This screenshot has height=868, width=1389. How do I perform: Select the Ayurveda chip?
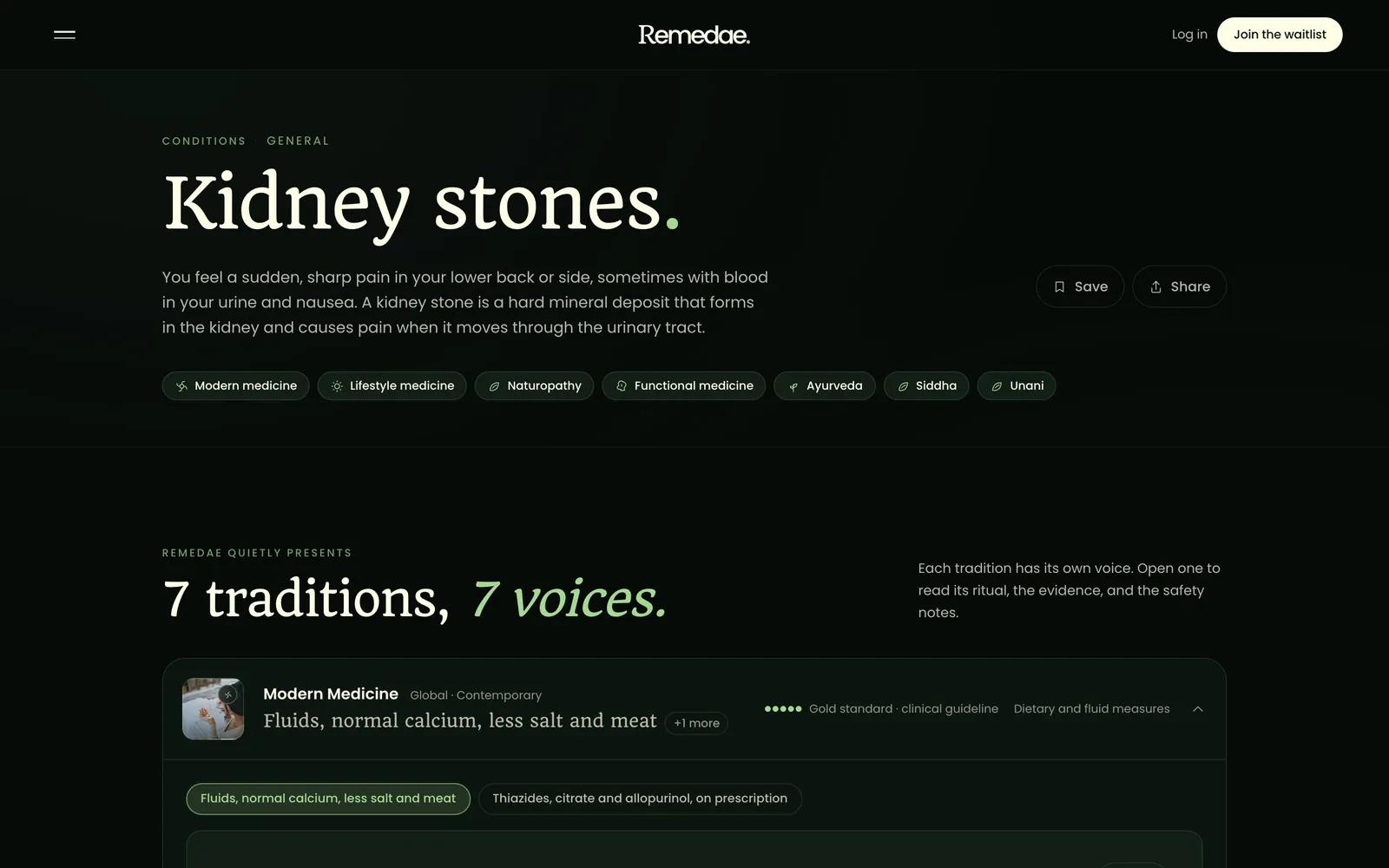pos(825,386)
